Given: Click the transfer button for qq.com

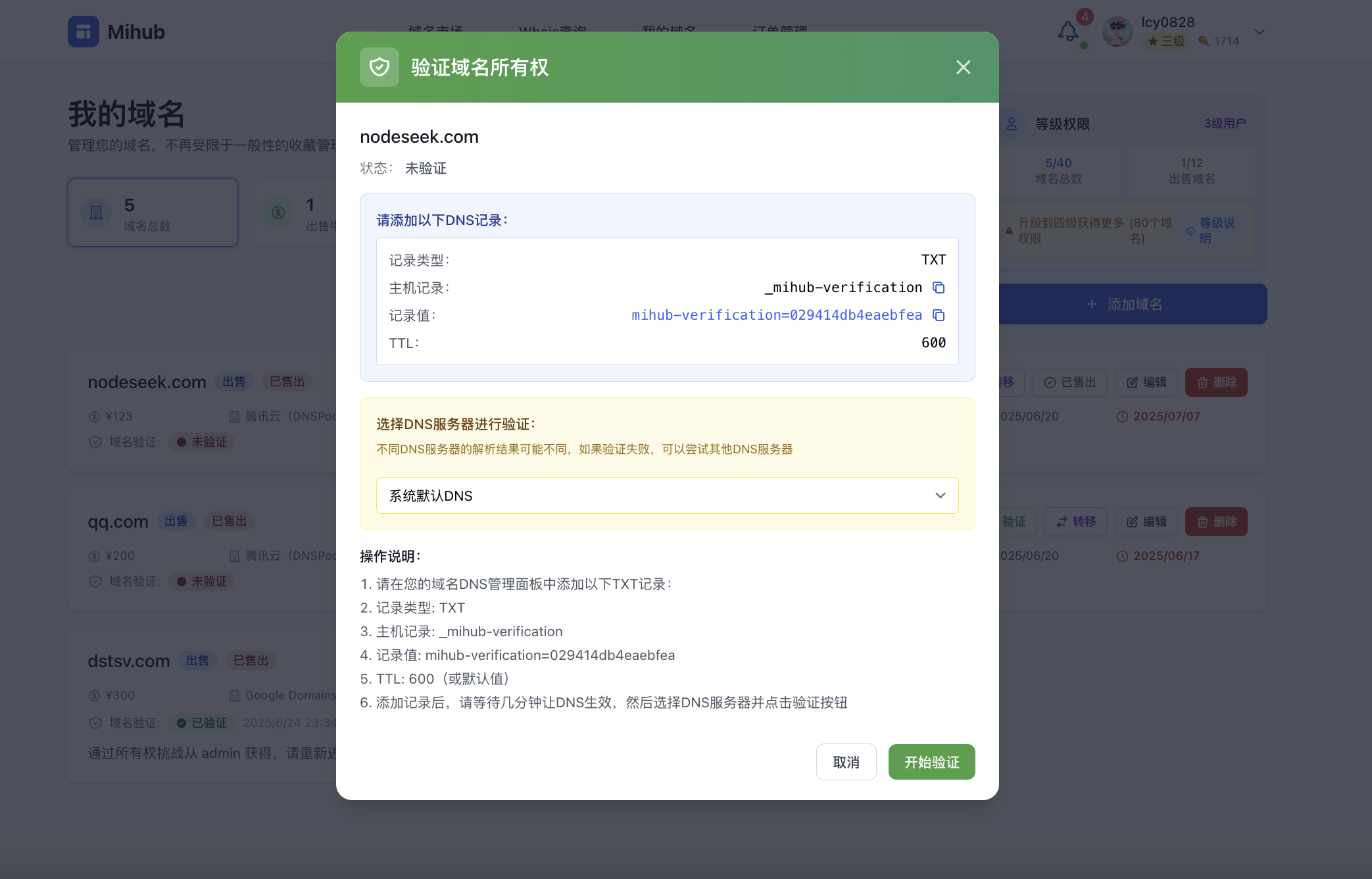Looking at the screenshot, I should 1075,522.
